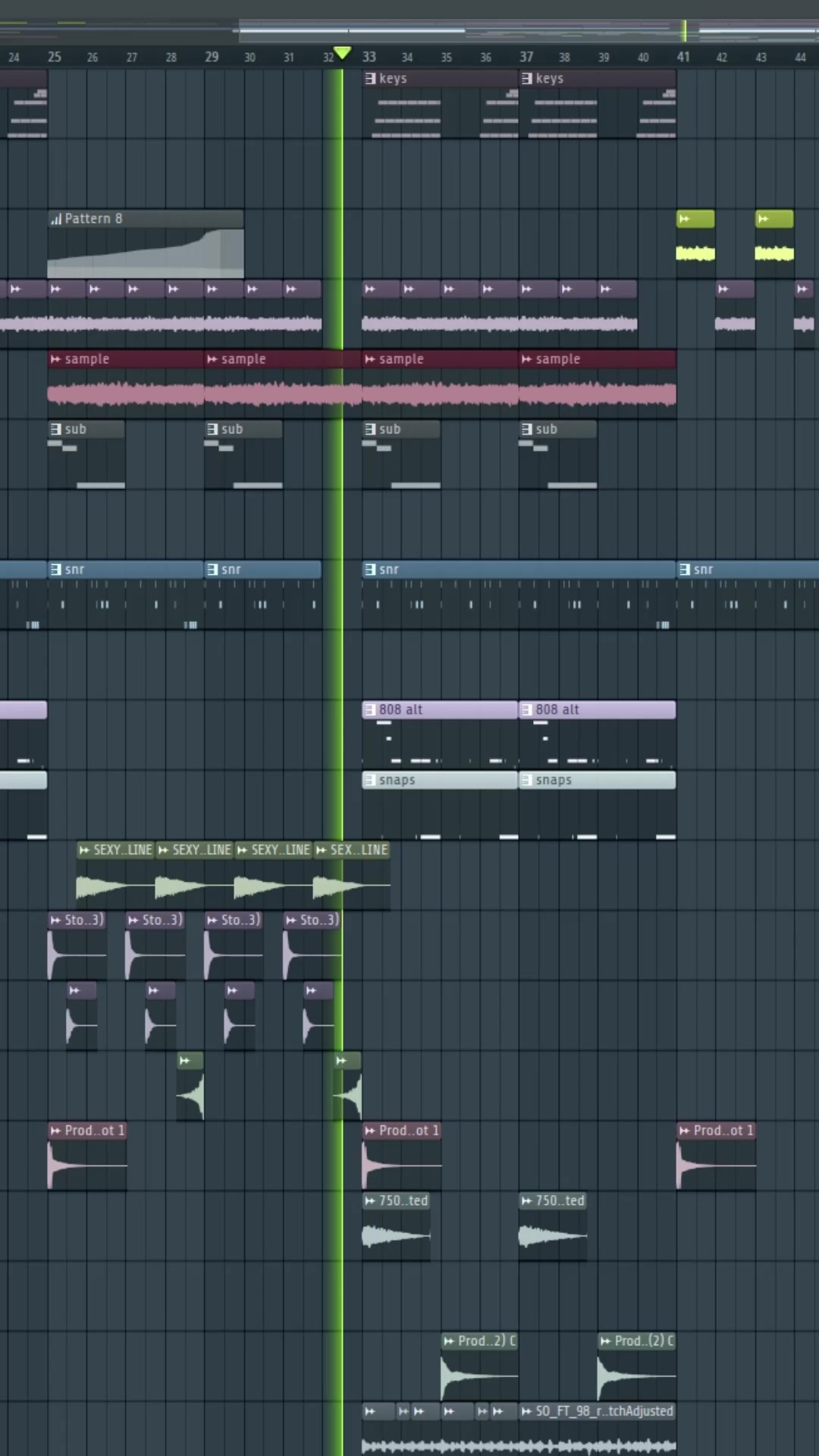This screenshot has width=819, height=1456.
Task: Jump to bar 33 on the timeline ruler
Action: point(369,57)
